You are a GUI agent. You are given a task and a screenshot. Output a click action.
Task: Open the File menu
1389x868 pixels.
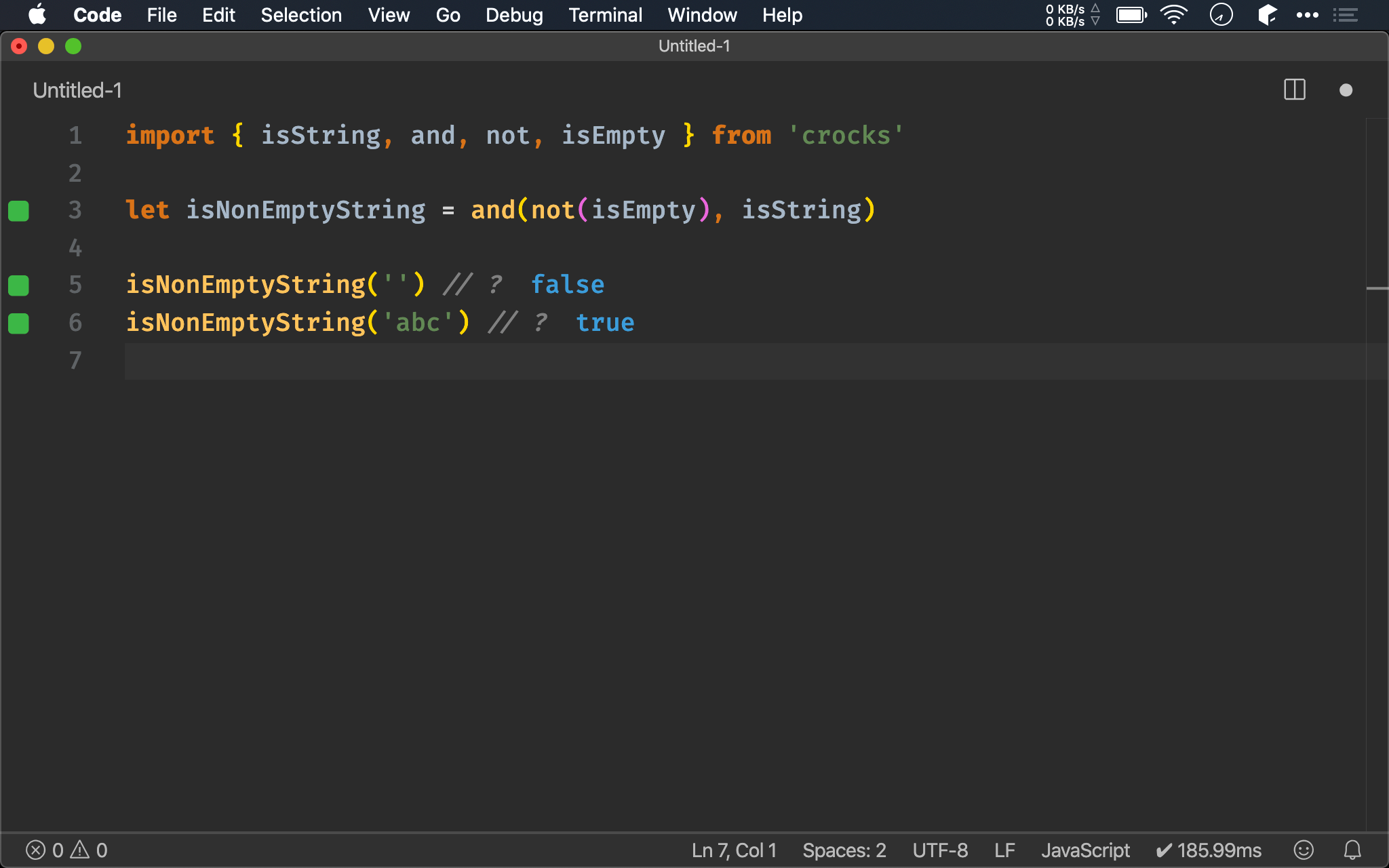click(161, 15)
